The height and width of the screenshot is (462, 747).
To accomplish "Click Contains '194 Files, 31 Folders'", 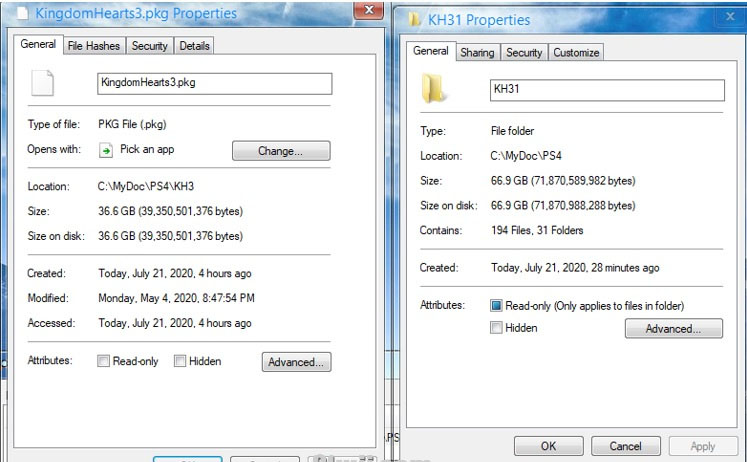I will pos(537,231).
